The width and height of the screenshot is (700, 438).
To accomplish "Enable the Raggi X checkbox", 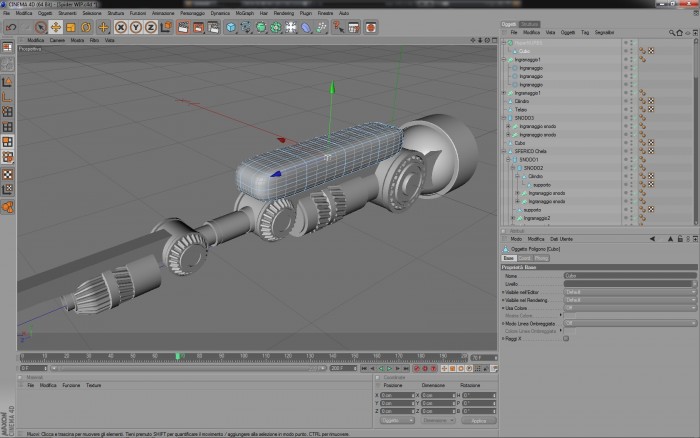I will [x=566, y=339].
